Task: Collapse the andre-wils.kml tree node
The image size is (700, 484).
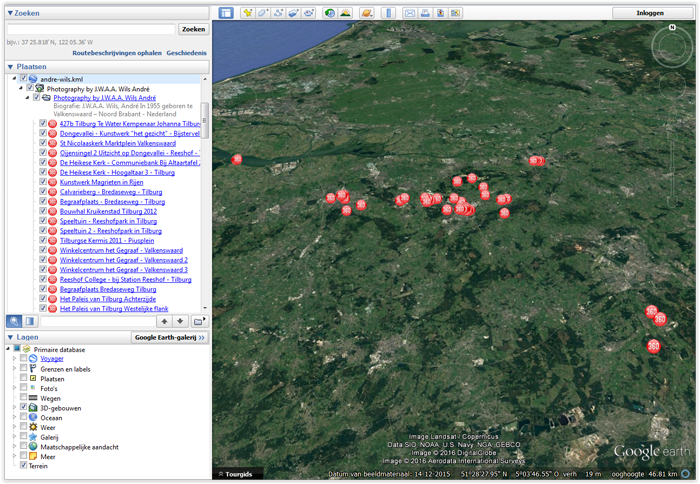Action: click(x=14, y=79)
